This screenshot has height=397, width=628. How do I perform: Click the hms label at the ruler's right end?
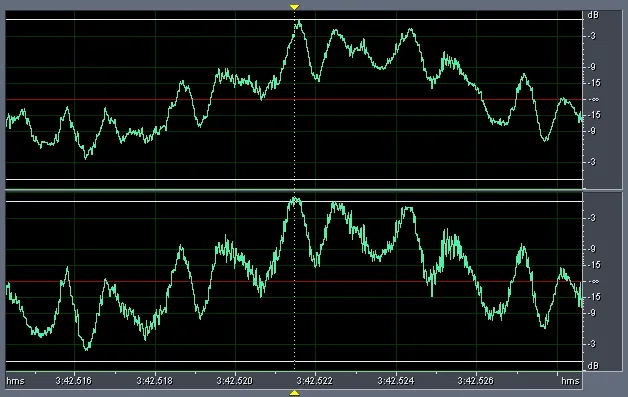[x=570, y=381]
